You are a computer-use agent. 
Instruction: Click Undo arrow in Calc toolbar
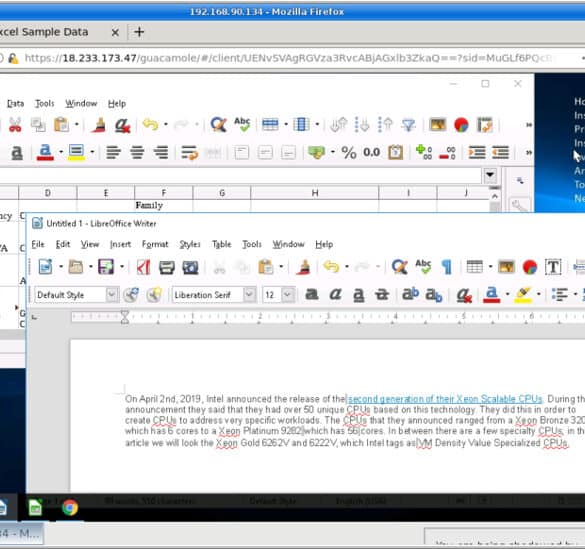[x=150, y=125]
